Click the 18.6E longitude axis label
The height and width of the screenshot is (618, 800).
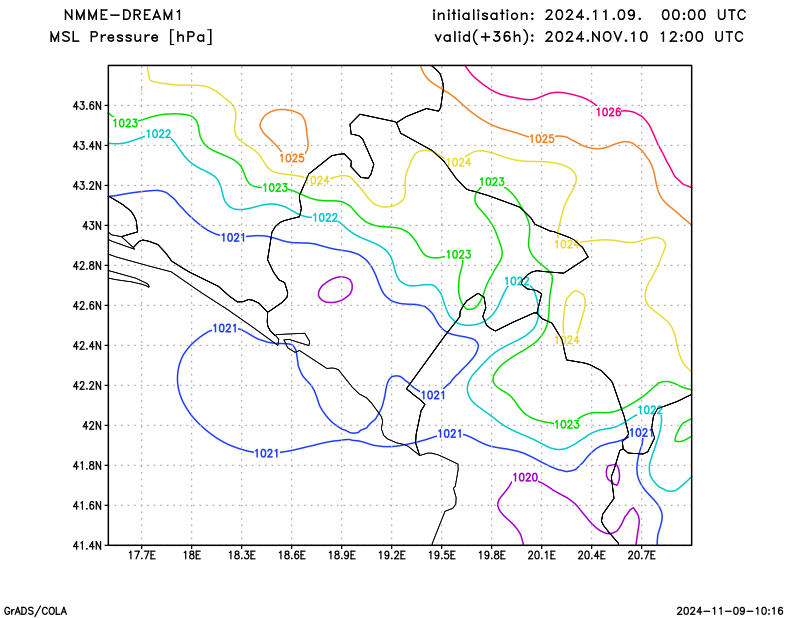tap(292, 555)
